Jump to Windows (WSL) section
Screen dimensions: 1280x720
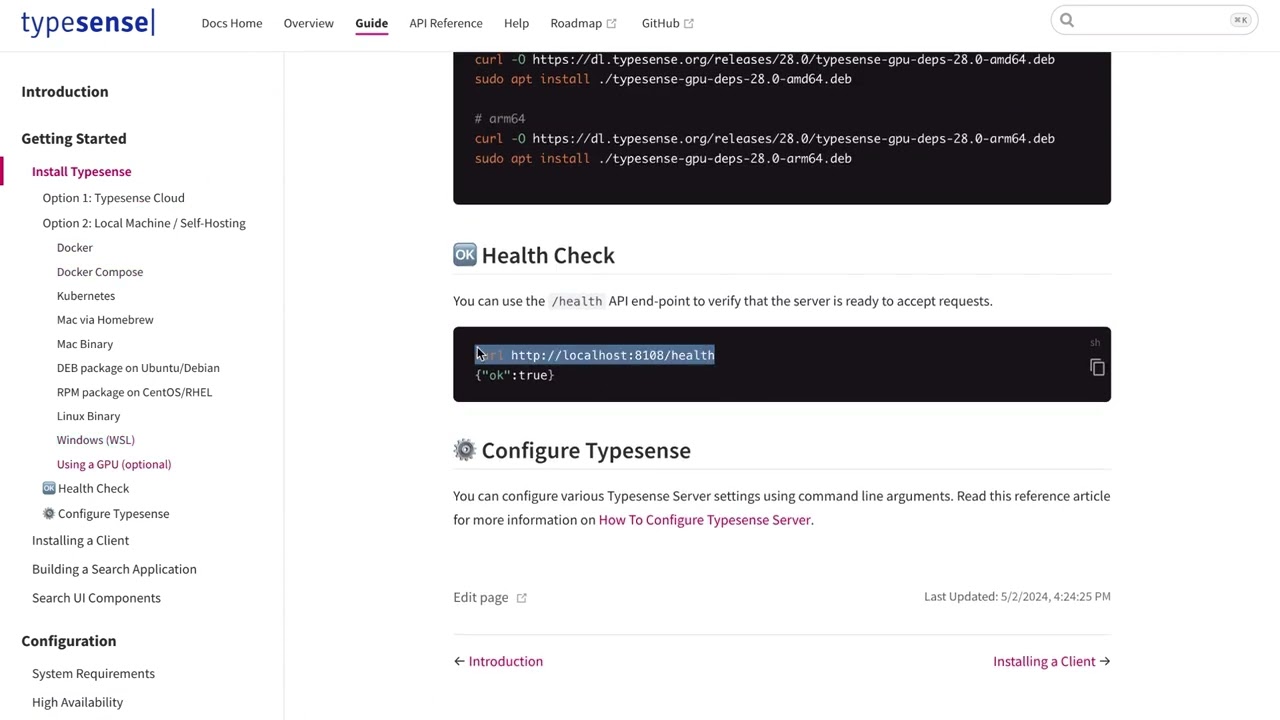click(x=96, y=440)
